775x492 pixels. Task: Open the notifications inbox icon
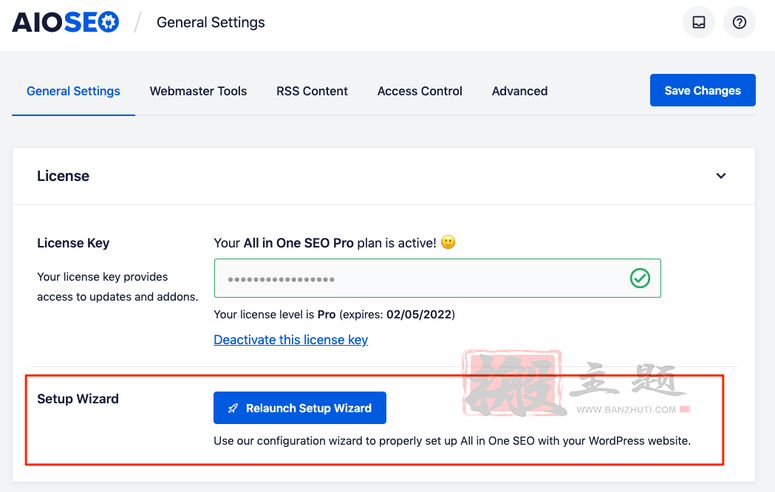(698, 22)
